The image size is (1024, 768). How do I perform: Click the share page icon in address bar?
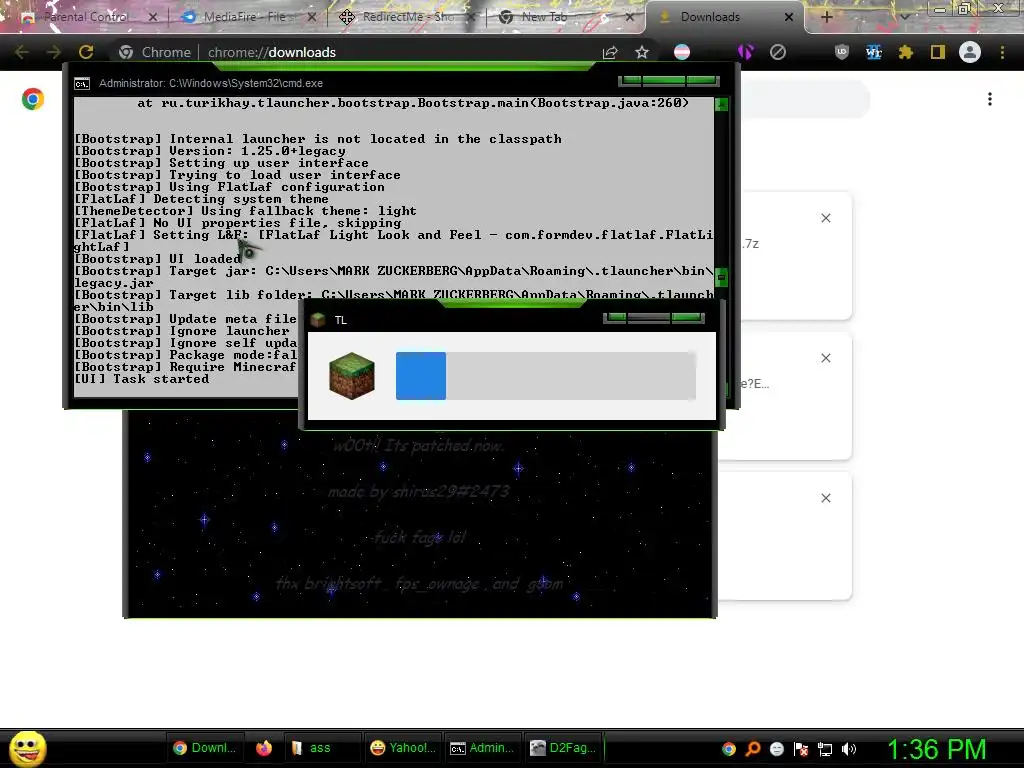pos(610,52)
